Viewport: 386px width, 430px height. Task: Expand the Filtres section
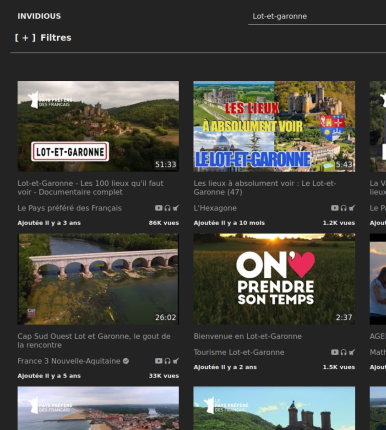point(43,38)
